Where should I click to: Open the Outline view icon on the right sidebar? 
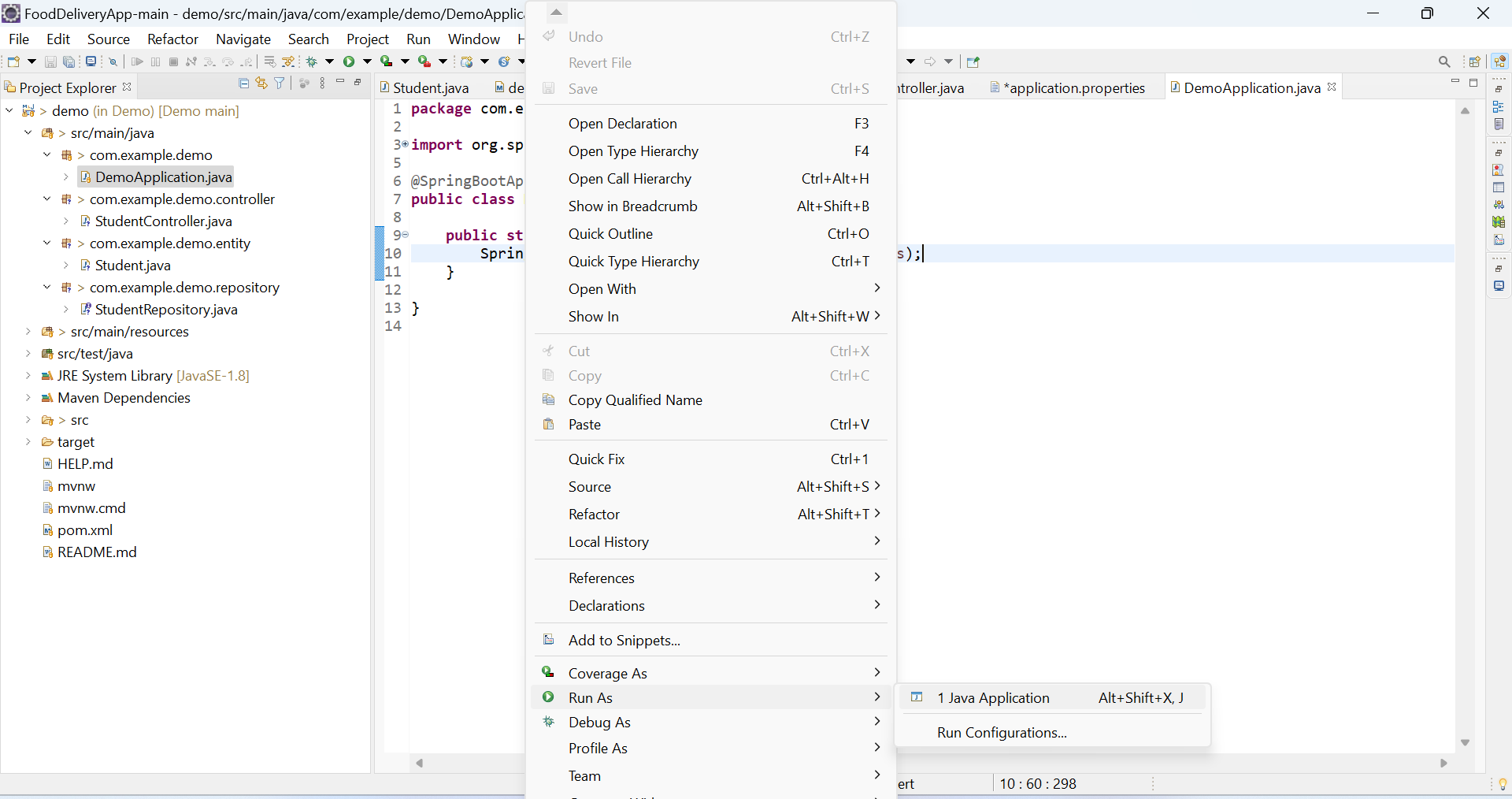point(1500,108)
